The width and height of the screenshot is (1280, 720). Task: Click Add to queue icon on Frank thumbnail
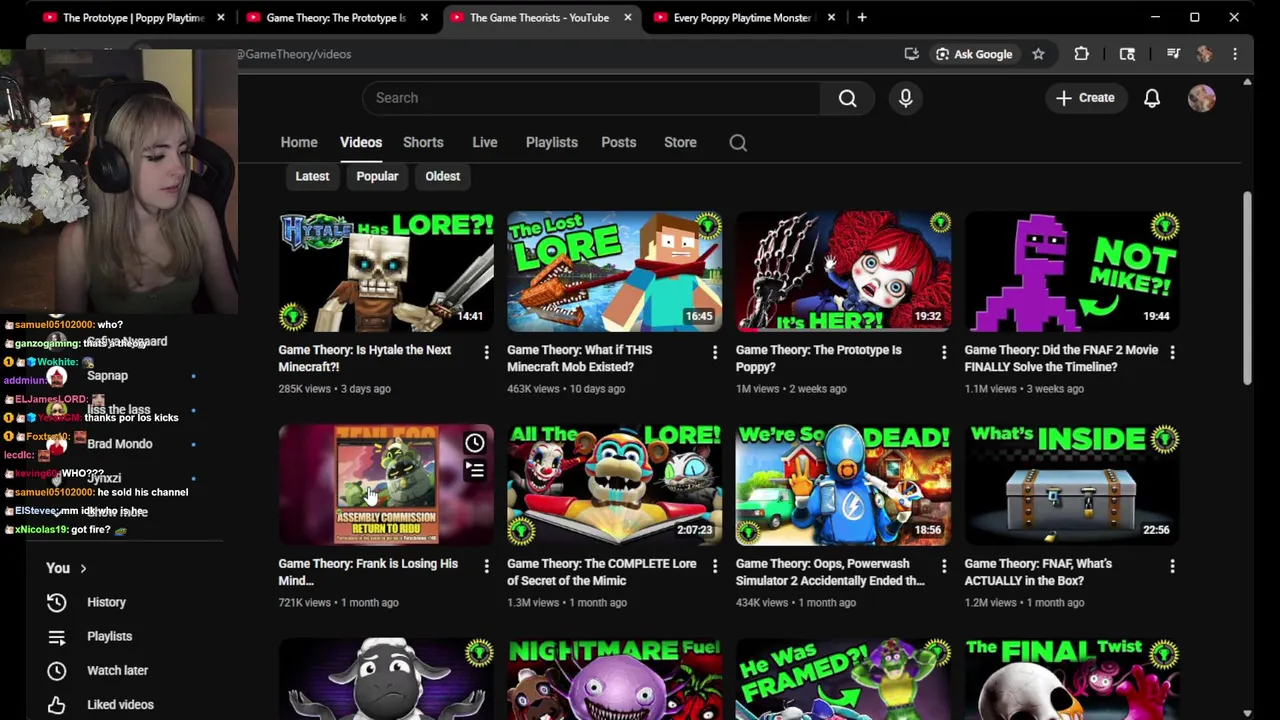[474, 470]
